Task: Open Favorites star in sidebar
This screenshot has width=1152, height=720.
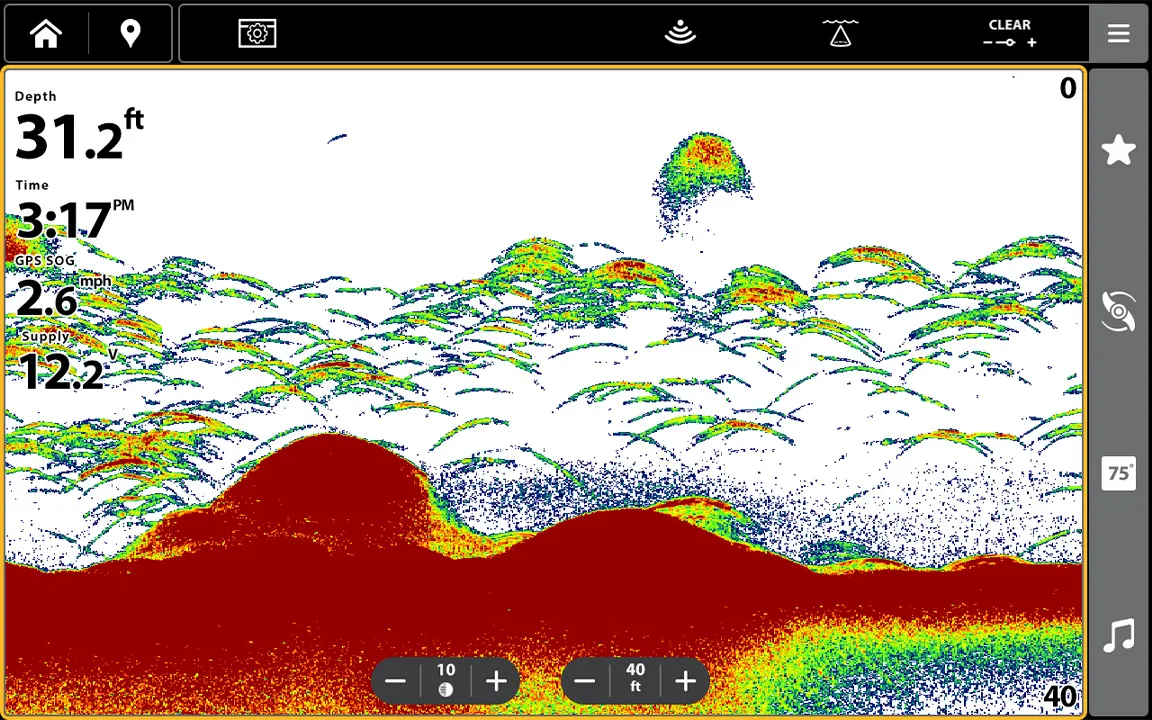Action: click(1118, 150)
